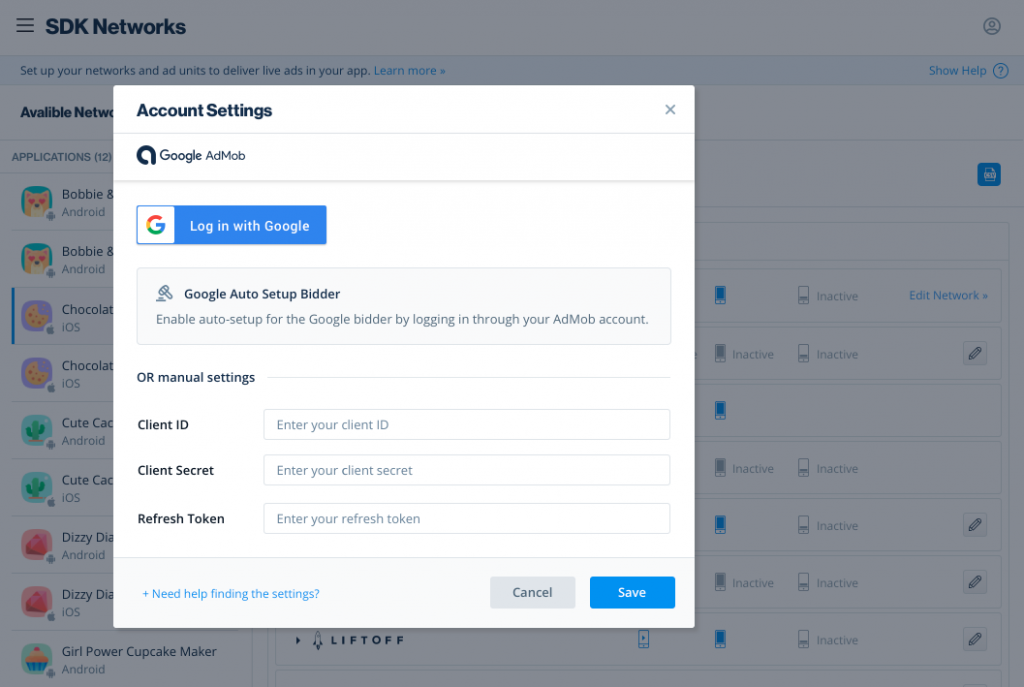Click the account profile icon top right

(x=991, y=26)
